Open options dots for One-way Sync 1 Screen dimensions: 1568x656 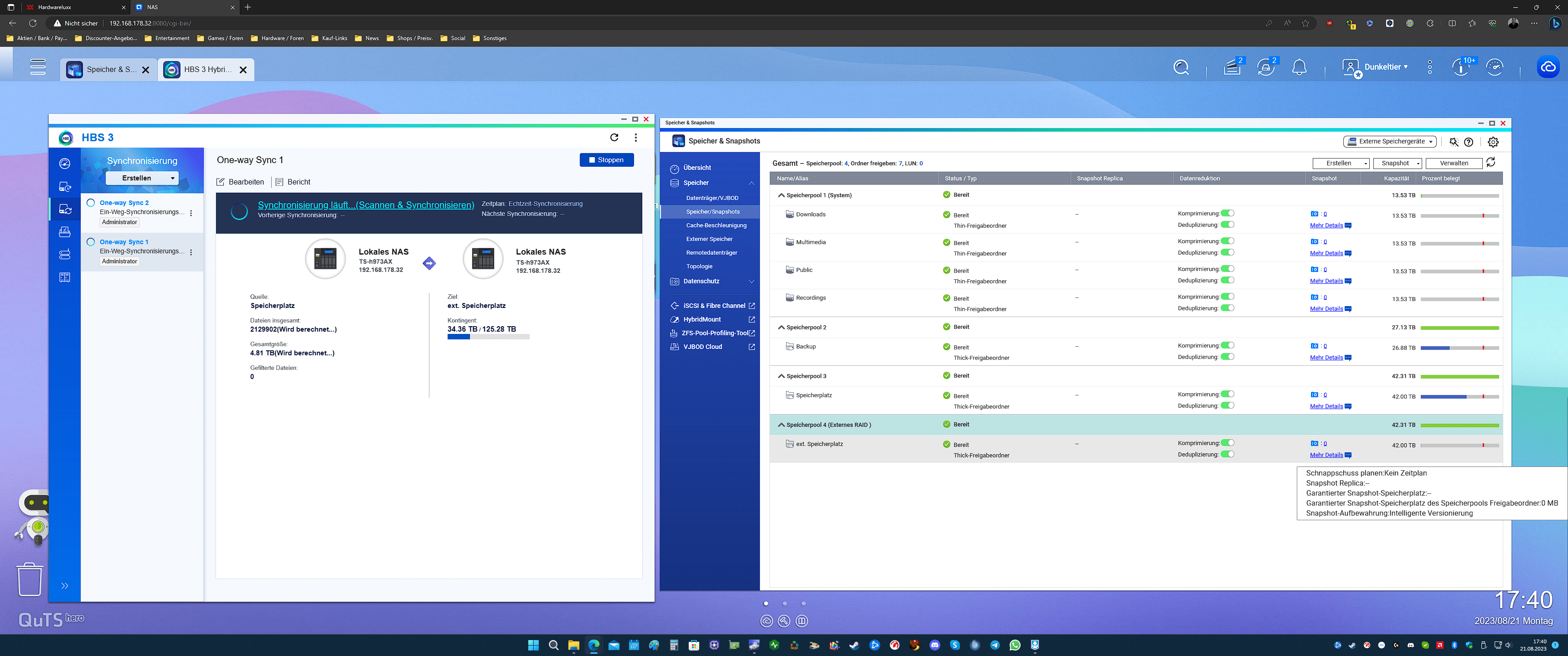[x=191, y=252]
